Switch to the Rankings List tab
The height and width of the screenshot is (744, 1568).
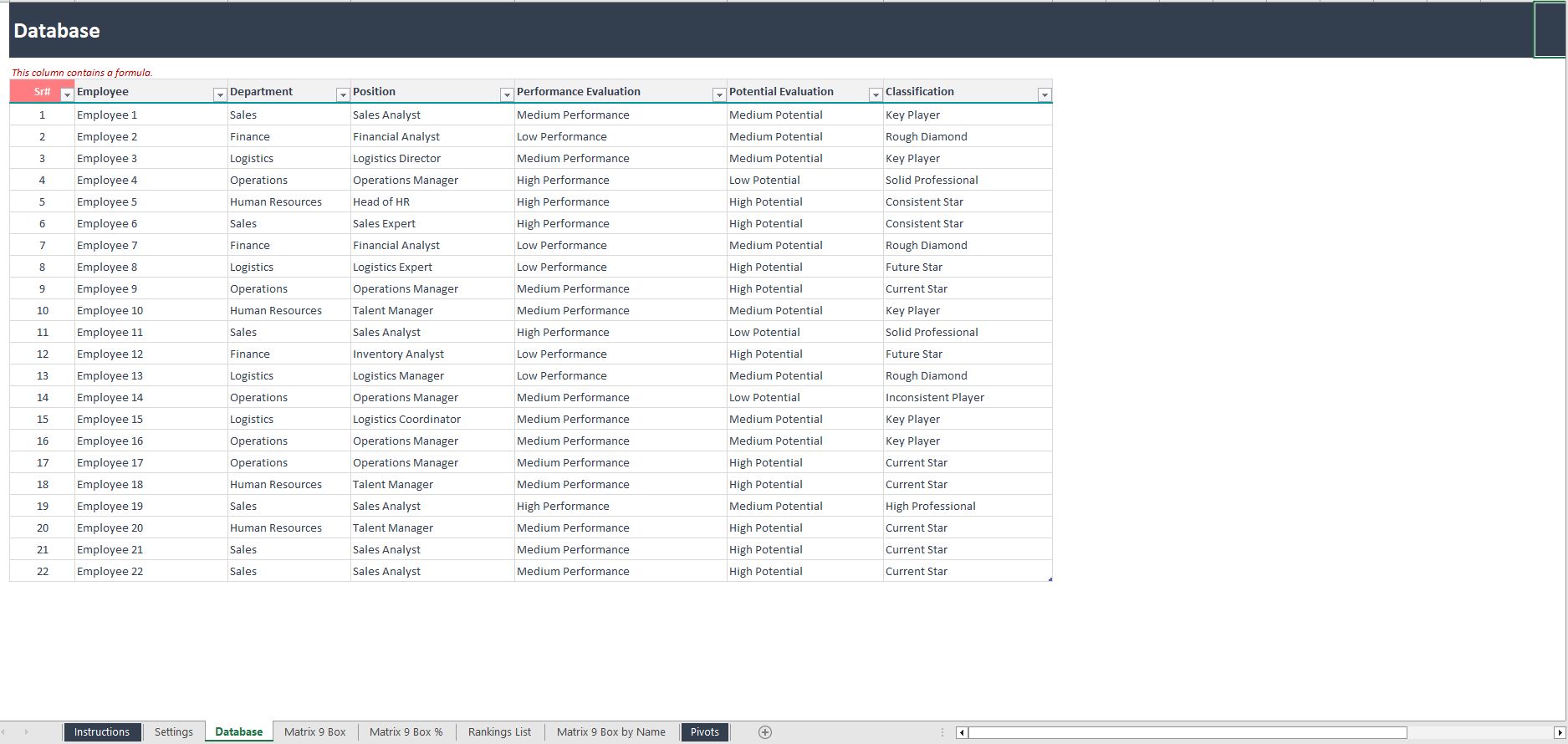pyautogui.click(x=499, y=732)
